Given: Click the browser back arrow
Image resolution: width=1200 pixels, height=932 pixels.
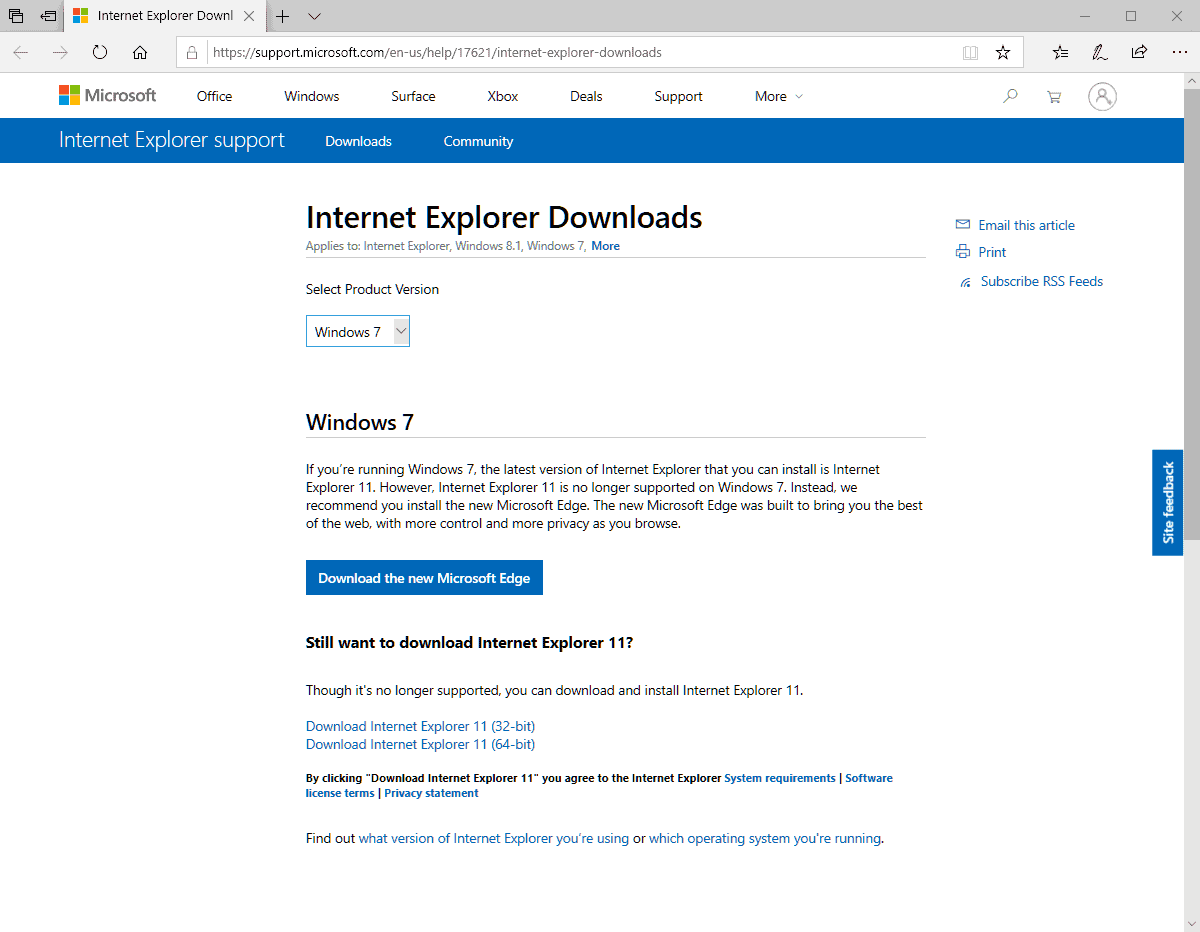Looking at the screenshot, I should (20, 52).
